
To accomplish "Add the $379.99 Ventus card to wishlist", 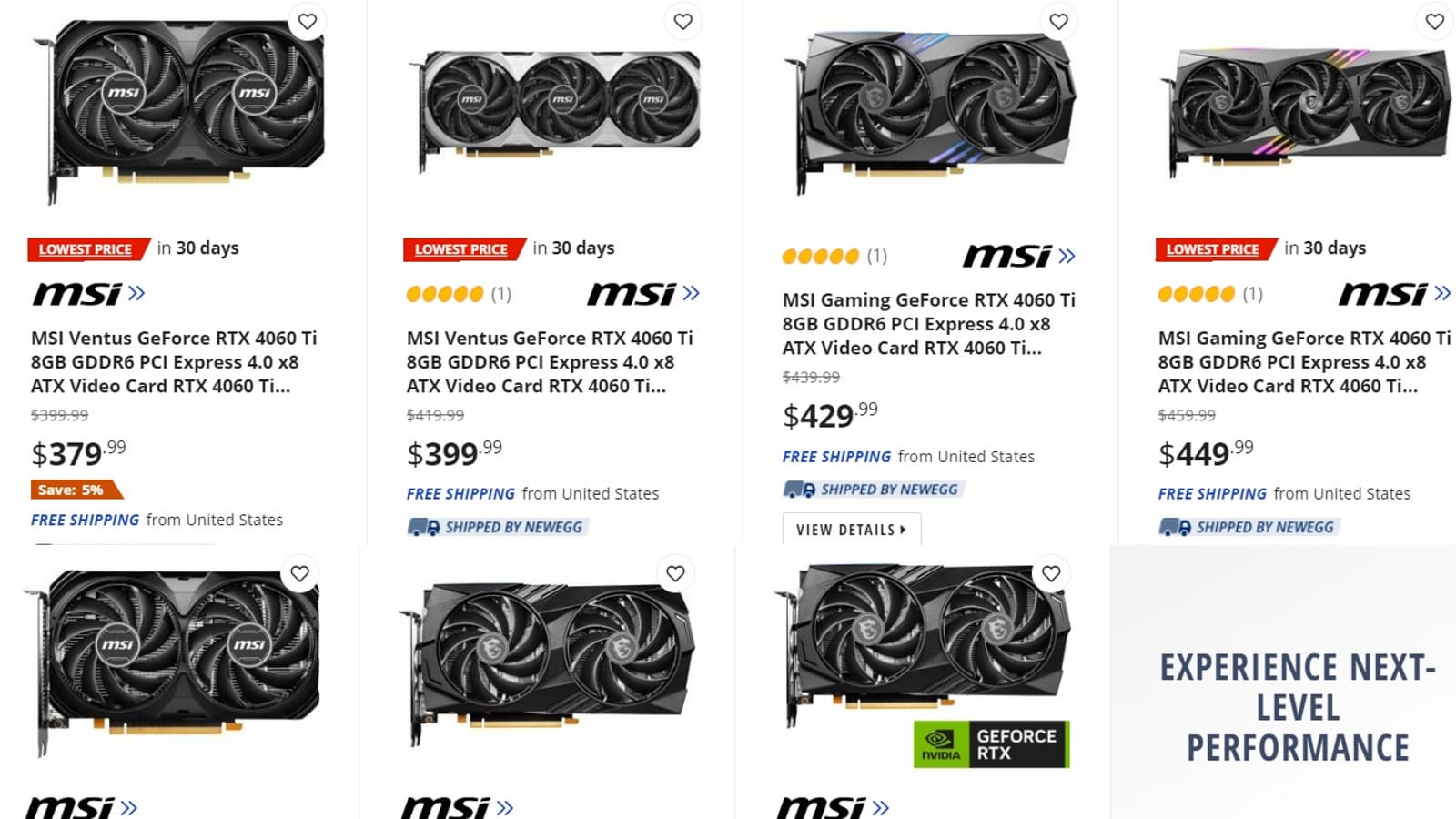I will [x=308, y=21].
